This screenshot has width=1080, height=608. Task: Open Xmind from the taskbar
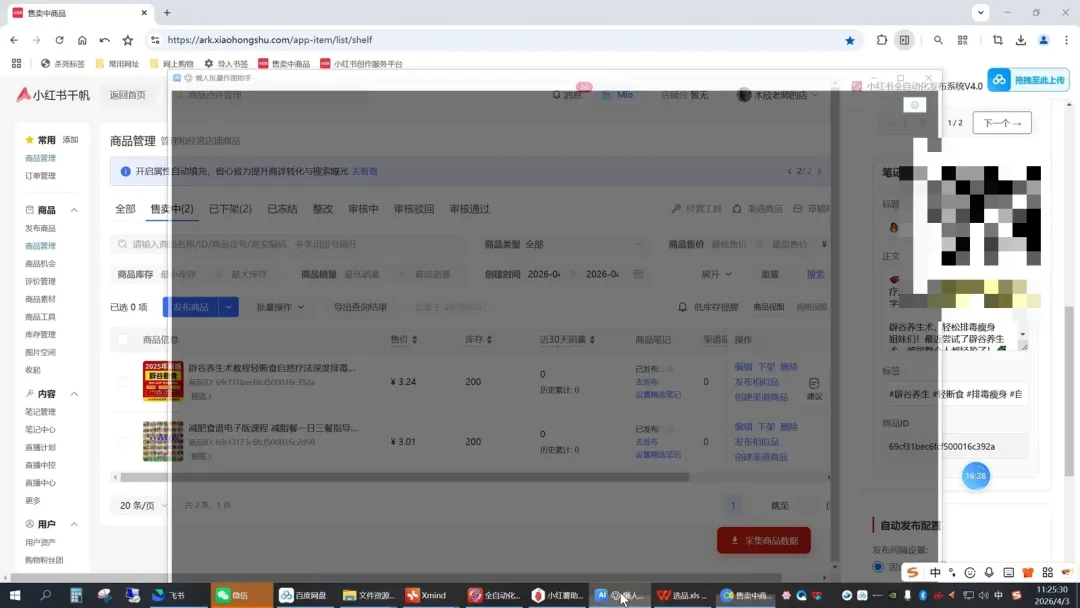click(x=426, y=595)
